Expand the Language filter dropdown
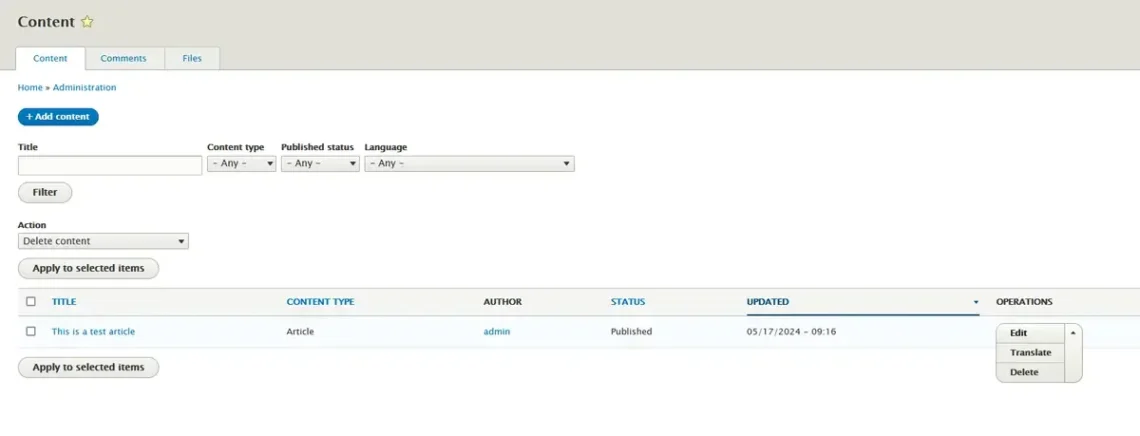This screenshot has height=436, width=1140. point(468,163)
